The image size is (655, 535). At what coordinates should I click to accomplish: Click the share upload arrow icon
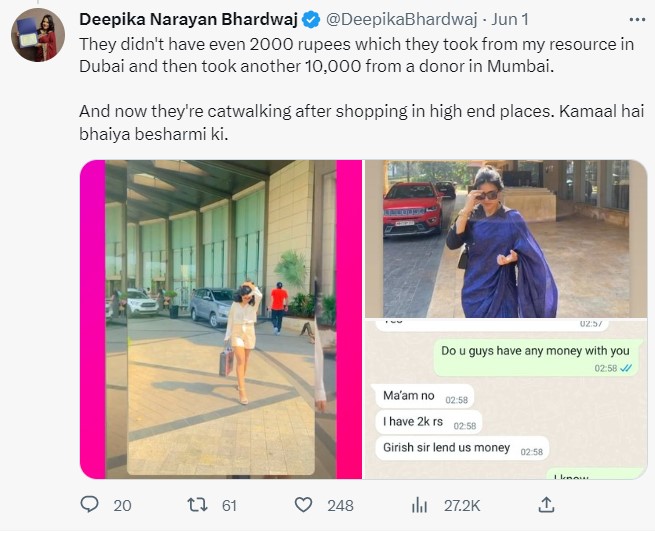tap(546, 505)
